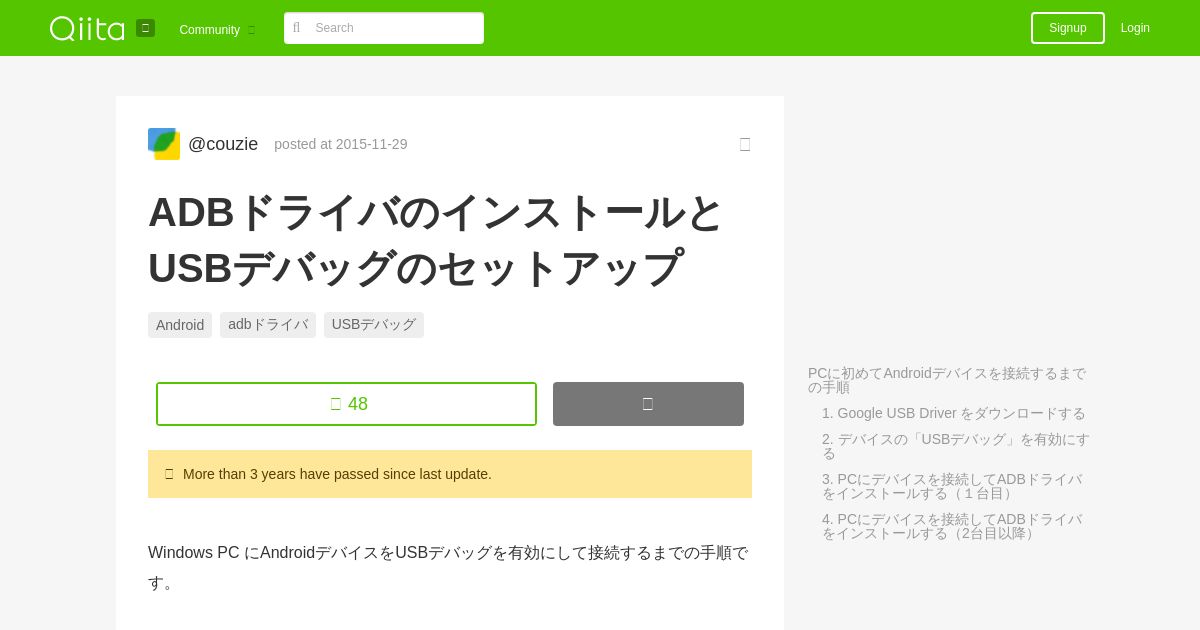Go to ADBドライバをインストールする（2台目以降） section
The image size is (1200, 630).
952,526
